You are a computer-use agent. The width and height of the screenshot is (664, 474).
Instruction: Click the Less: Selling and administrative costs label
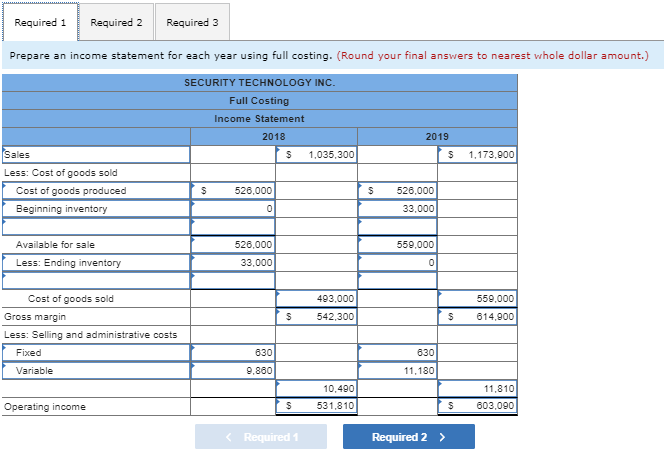(x=91, y=335)
